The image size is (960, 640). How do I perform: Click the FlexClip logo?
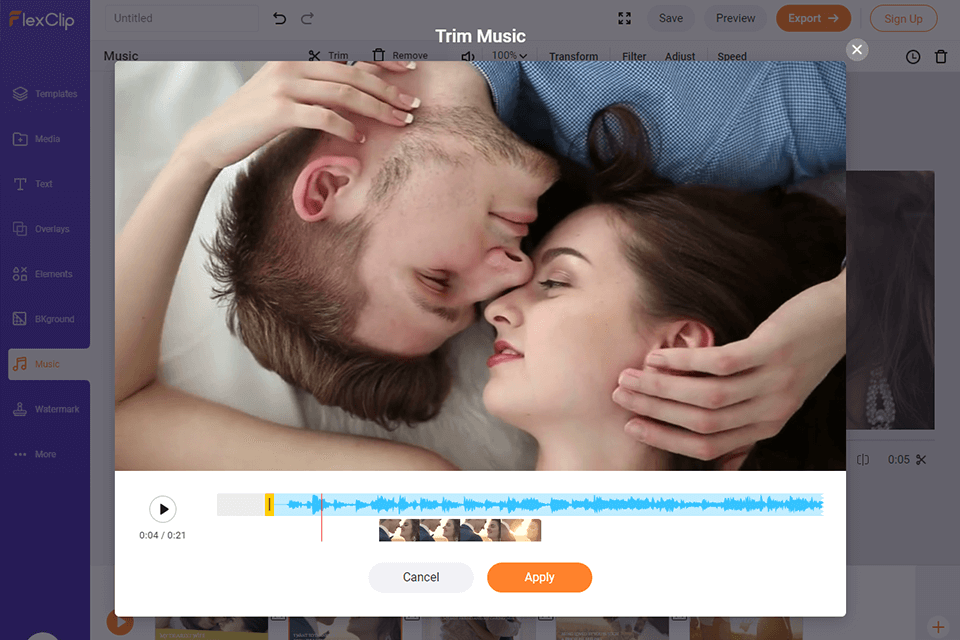coord(42,20)
